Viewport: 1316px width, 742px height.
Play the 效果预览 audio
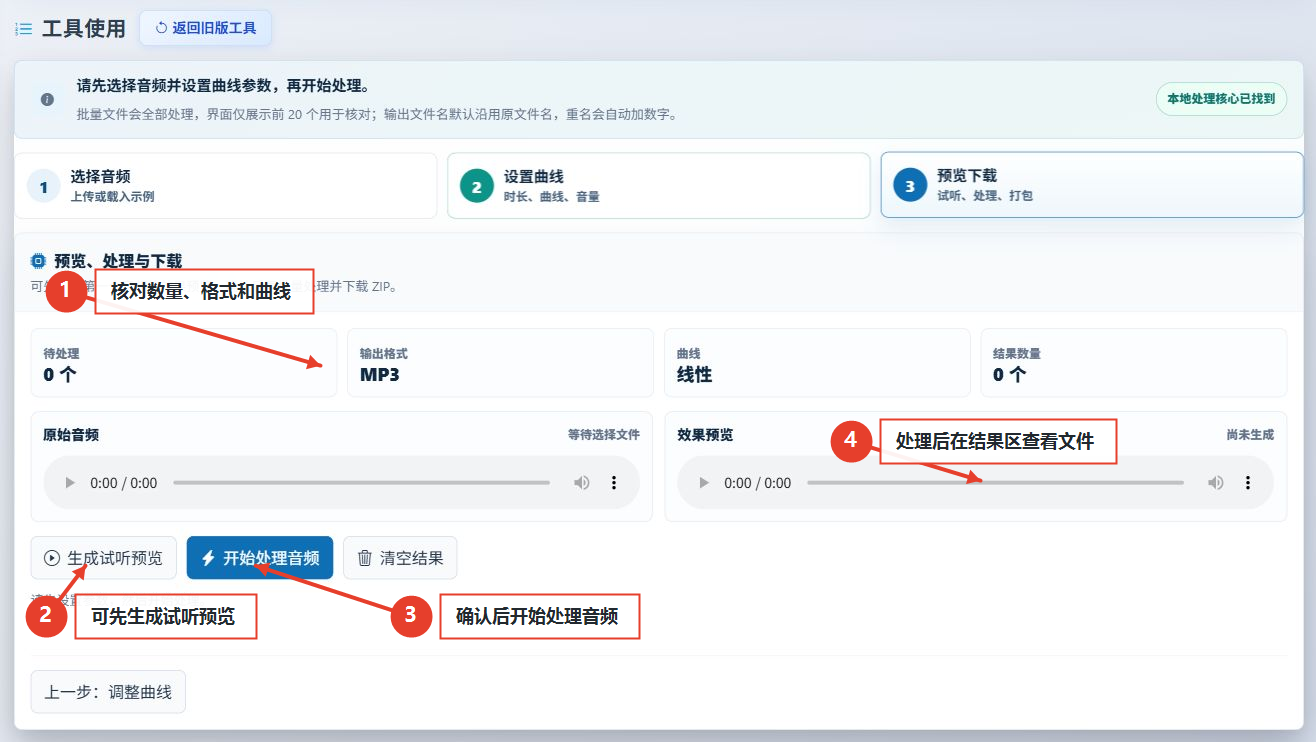pos(703,483)
